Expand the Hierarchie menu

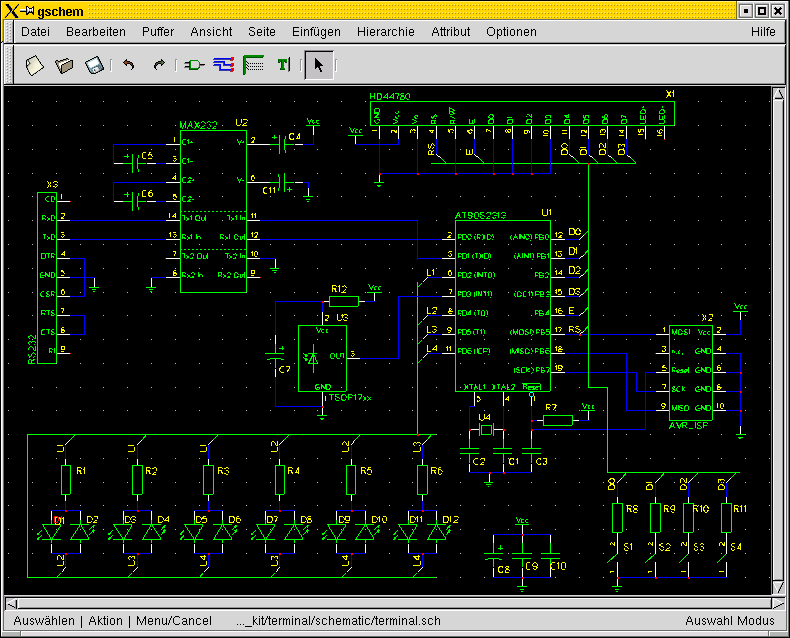click(385, 32)
